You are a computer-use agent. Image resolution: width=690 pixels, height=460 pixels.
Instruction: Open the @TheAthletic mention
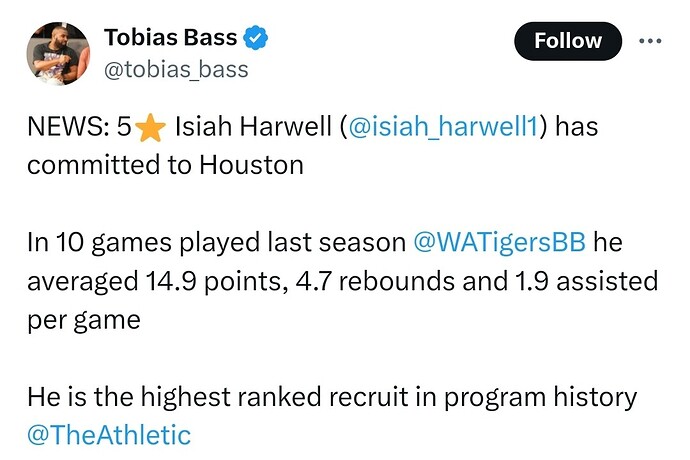tap(109, 435)
